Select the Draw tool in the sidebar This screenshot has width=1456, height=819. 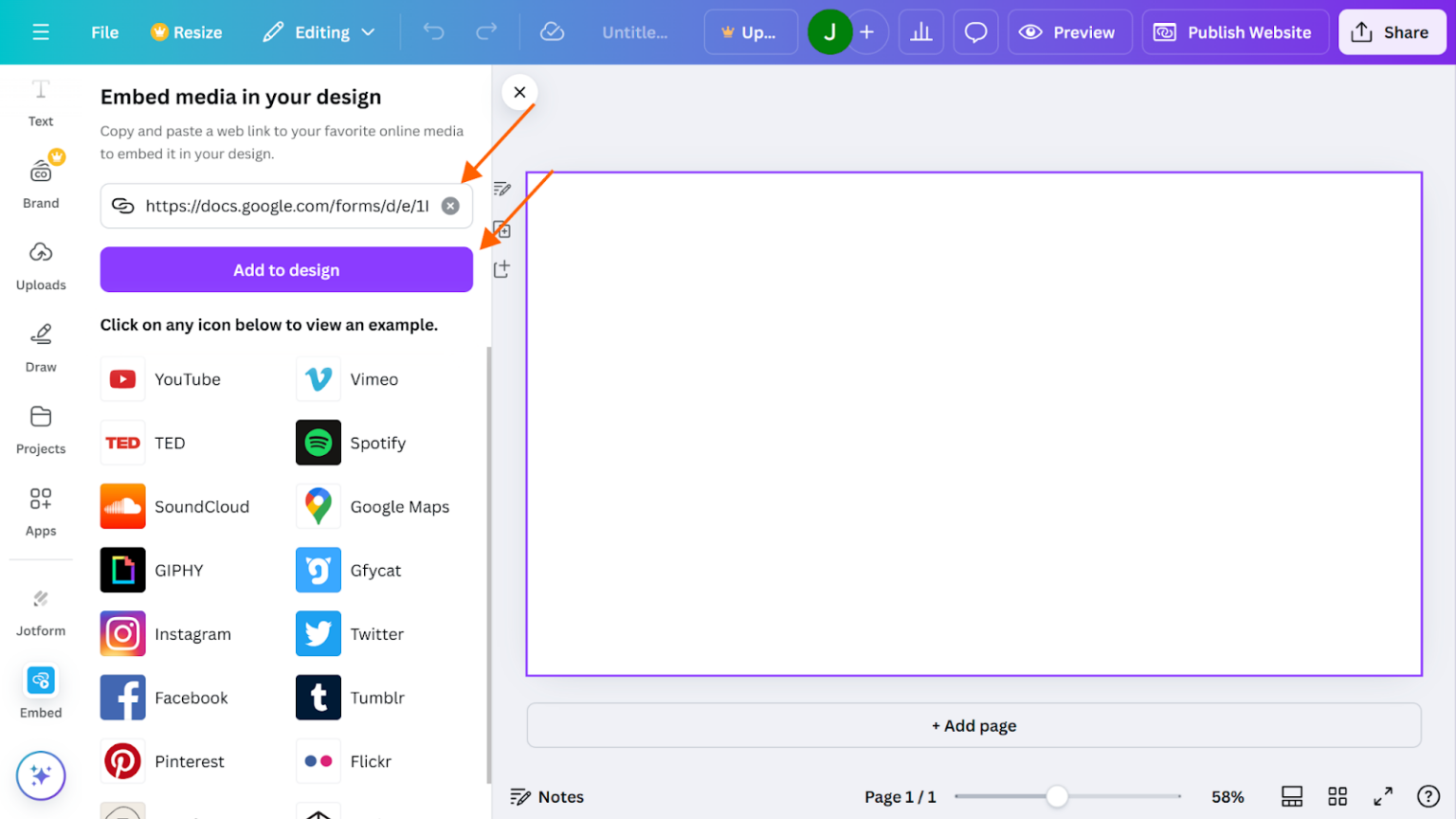(40, 347)
